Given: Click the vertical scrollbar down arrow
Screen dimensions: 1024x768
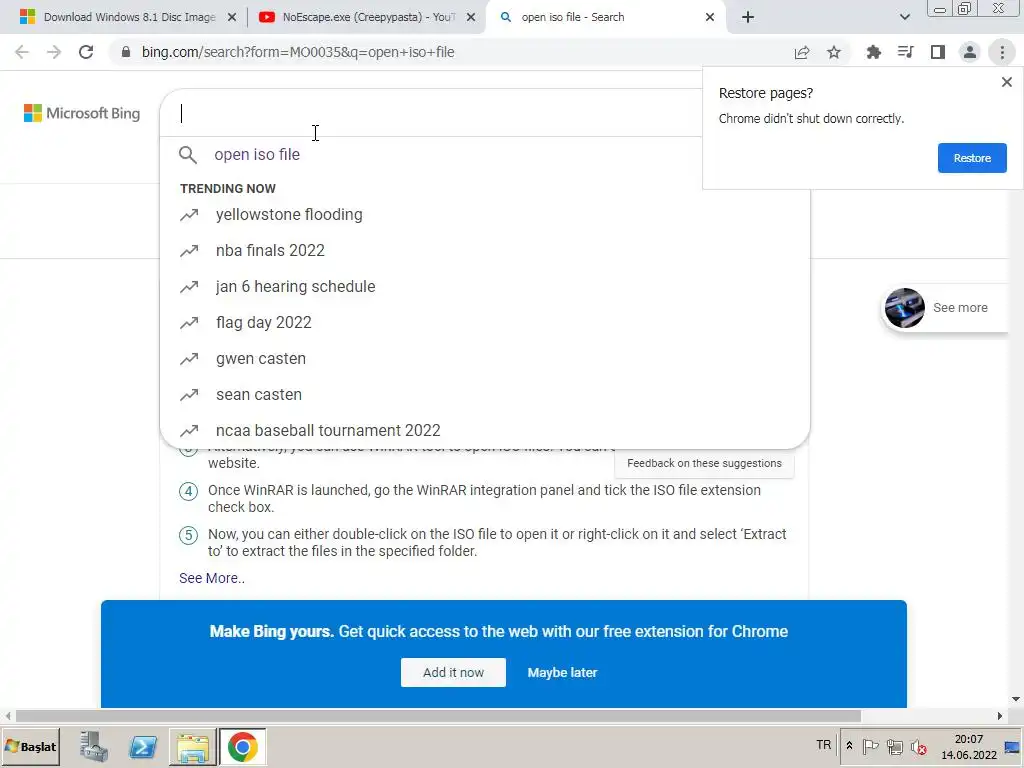Looking at the screenshot, I should click(x=1016, y=699).
